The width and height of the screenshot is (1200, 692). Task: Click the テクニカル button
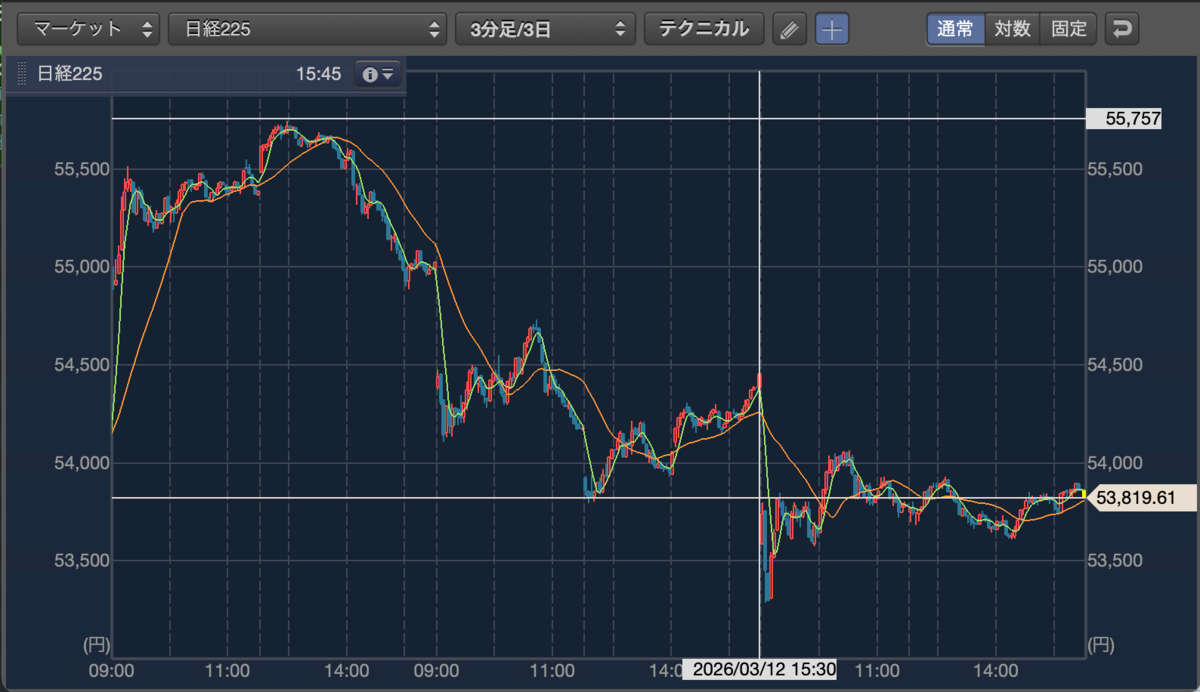tap(704, 29)
